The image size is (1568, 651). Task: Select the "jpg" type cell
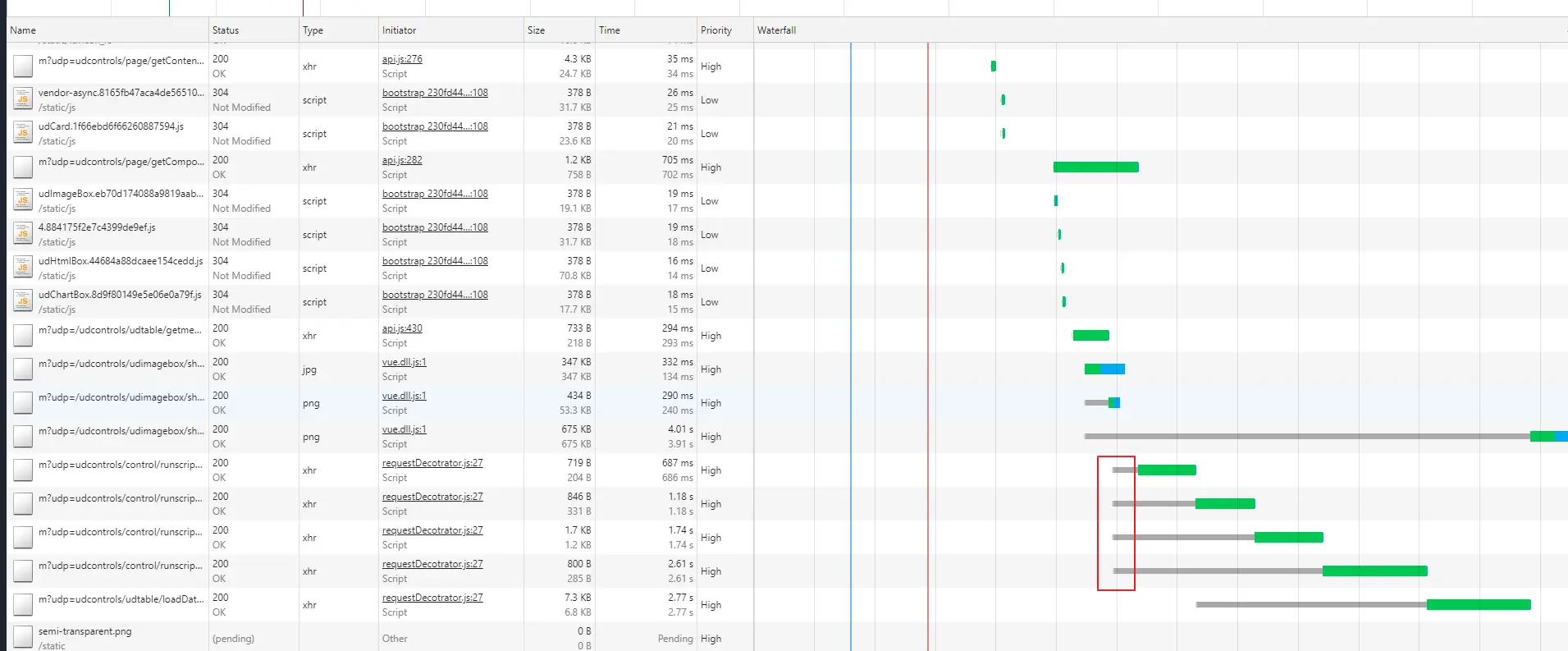click(x=309, y=369)
